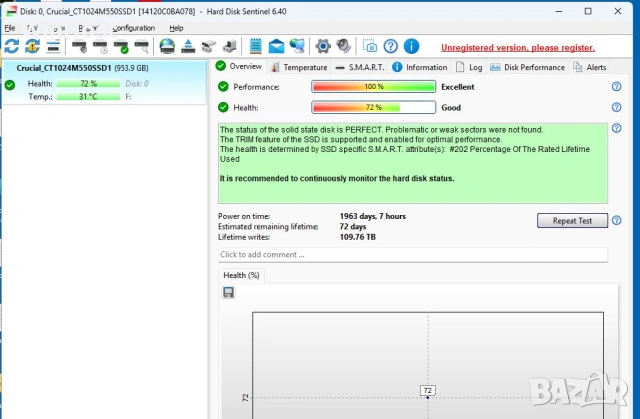
Task: Switch to the Log tab
Action: point(469,67)
